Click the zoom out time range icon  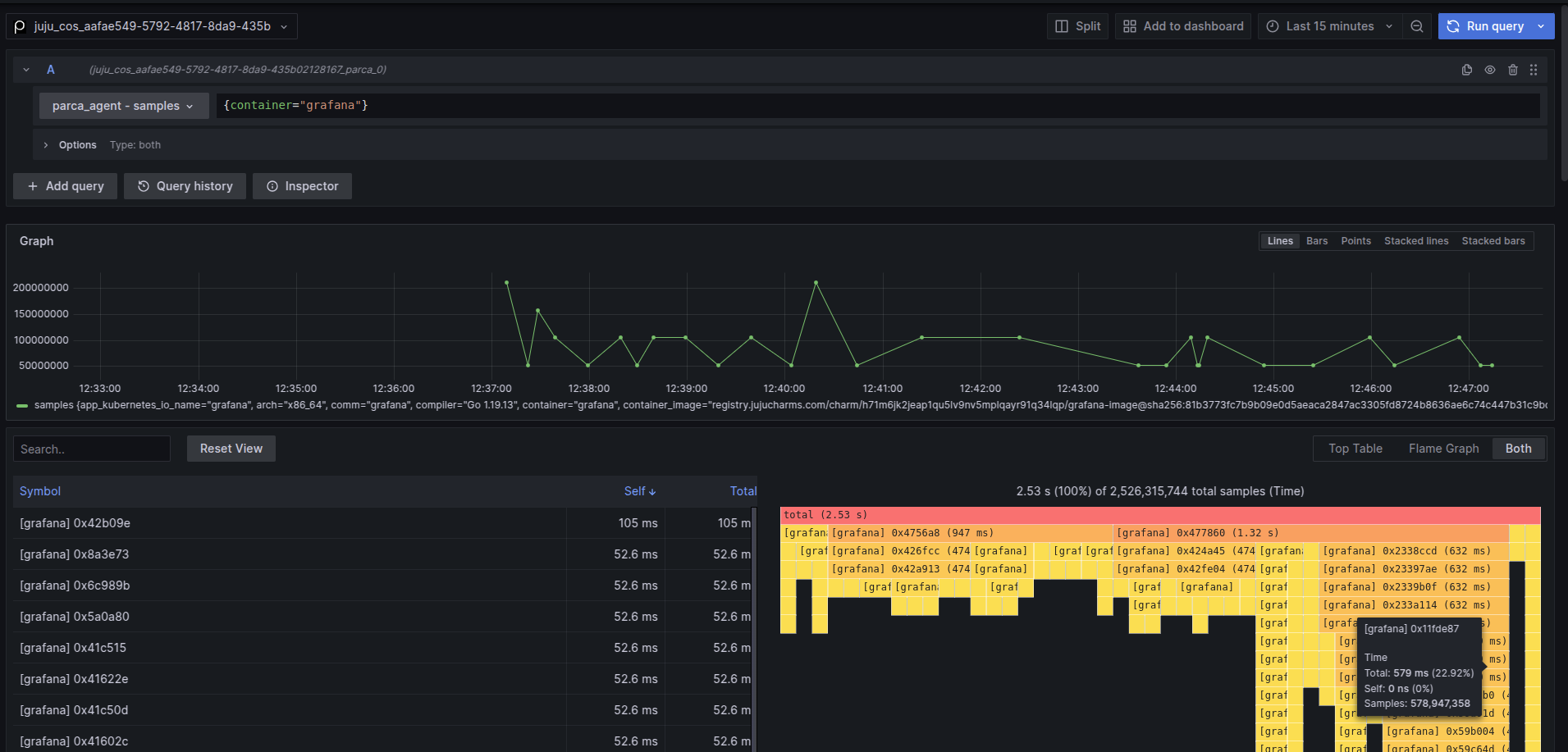[1417, 26]
